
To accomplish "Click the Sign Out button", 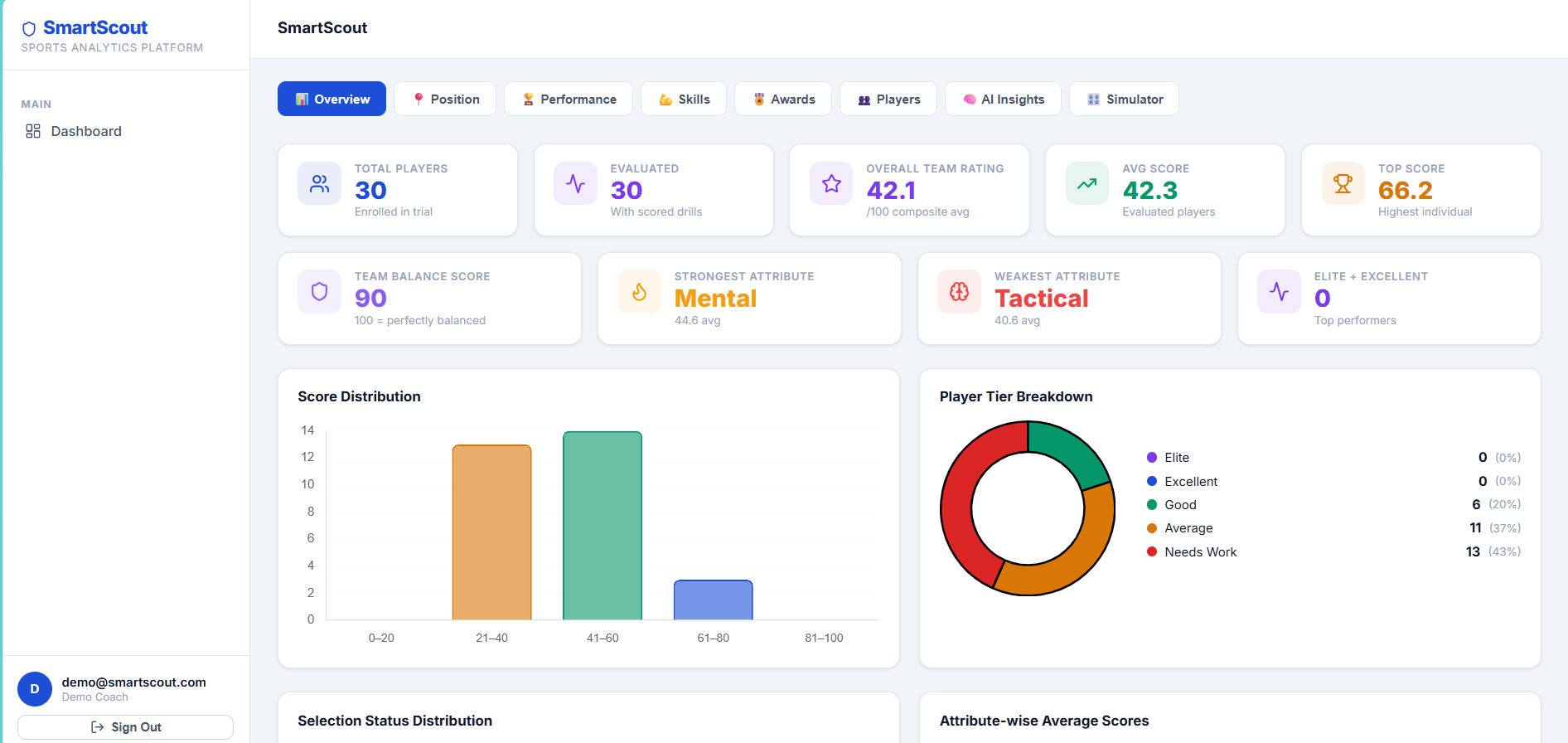I will tap(125, 727).
